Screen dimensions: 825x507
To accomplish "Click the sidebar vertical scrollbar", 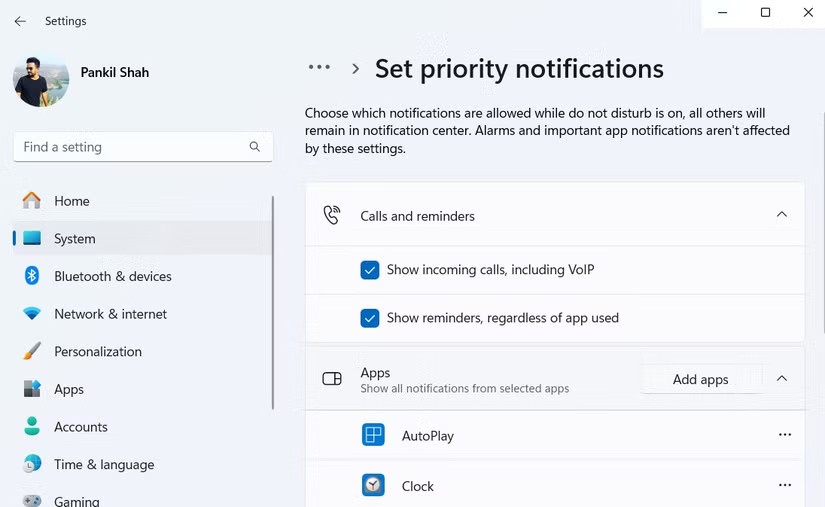I will click(273, 300).
